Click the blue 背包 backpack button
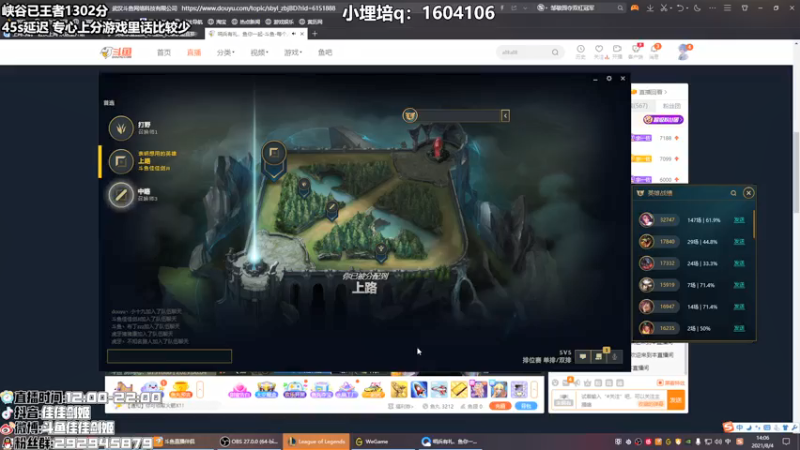 pos(526,406)
